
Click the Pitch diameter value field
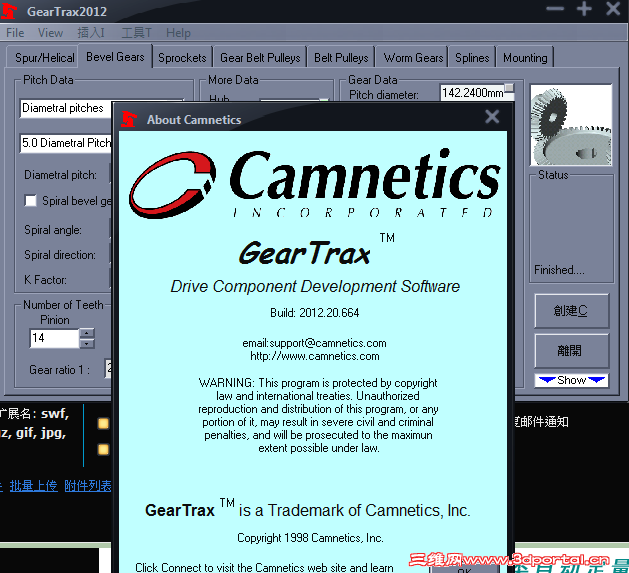click(472, 93)
